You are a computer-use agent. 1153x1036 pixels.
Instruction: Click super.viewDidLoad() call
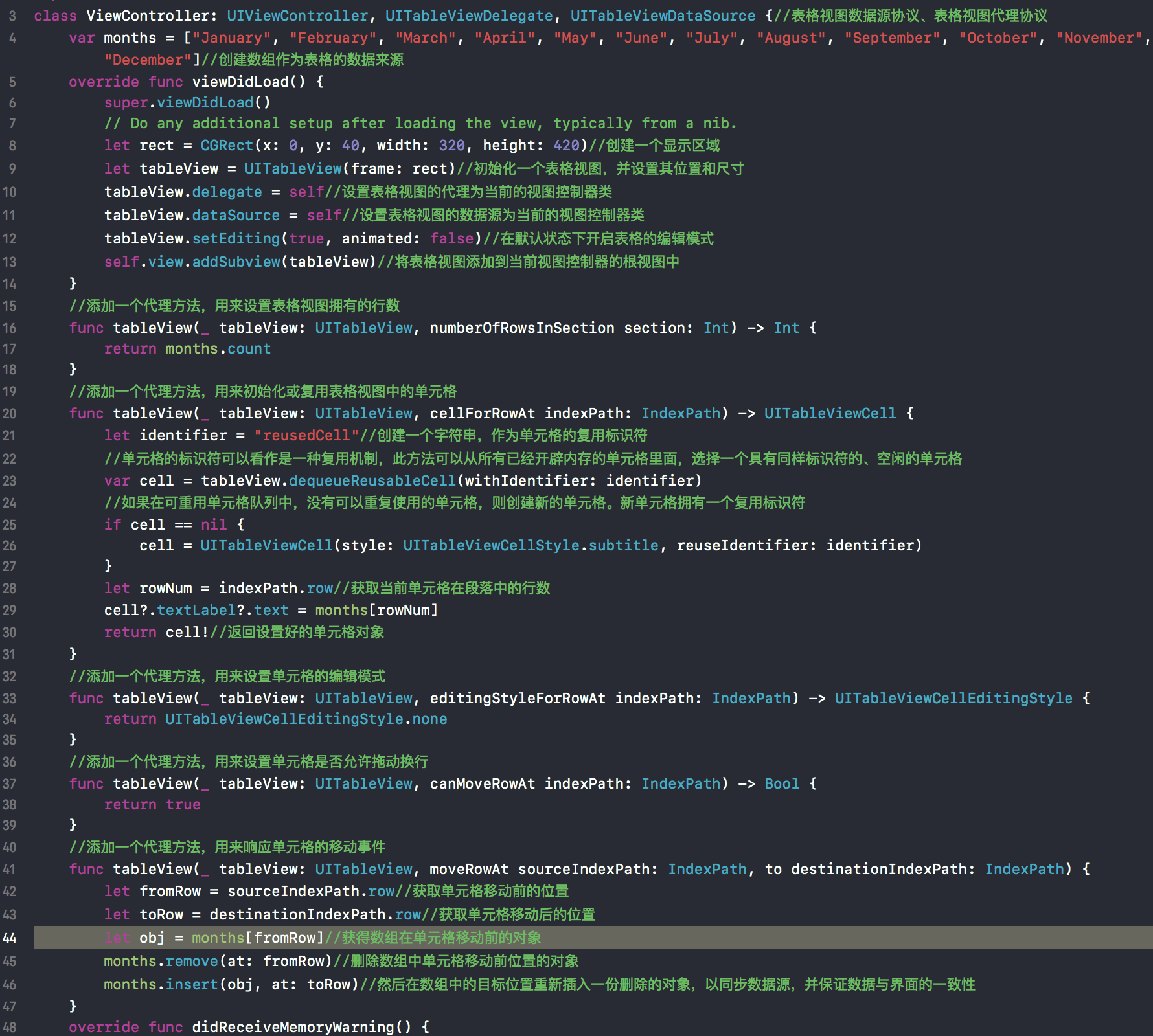(x=187, y=102)
